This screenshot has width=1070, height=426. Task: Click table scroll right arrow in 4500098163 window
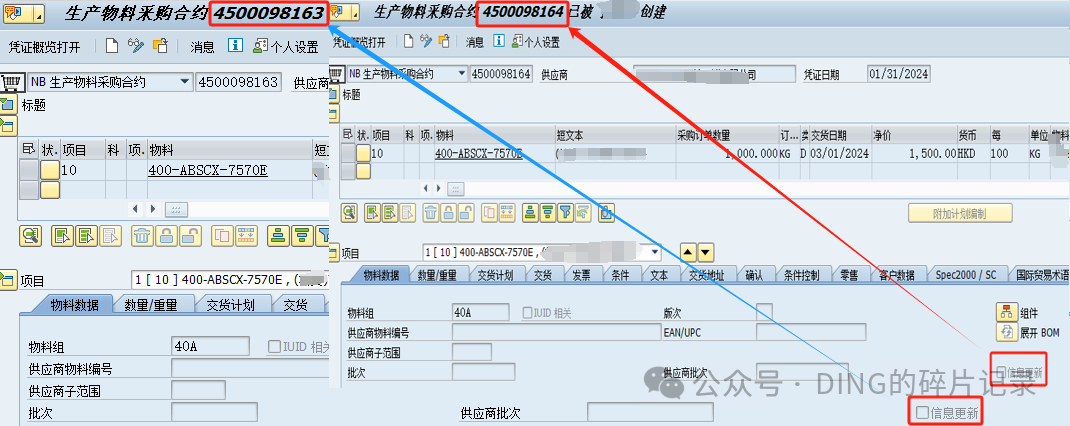pyautogui.click(x=152, y=209)
